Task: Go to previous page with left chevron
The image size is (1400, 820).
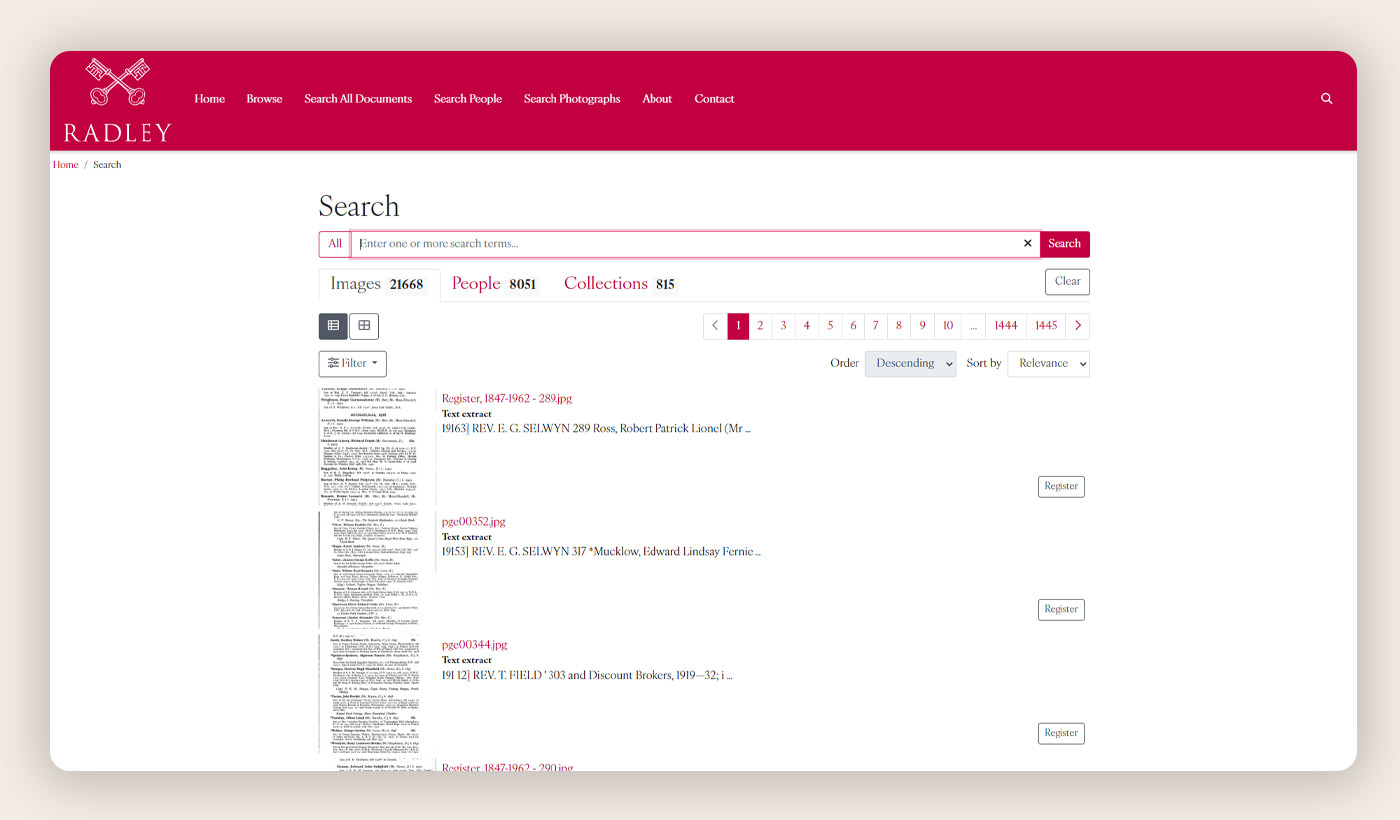Action: coord(715,326)
